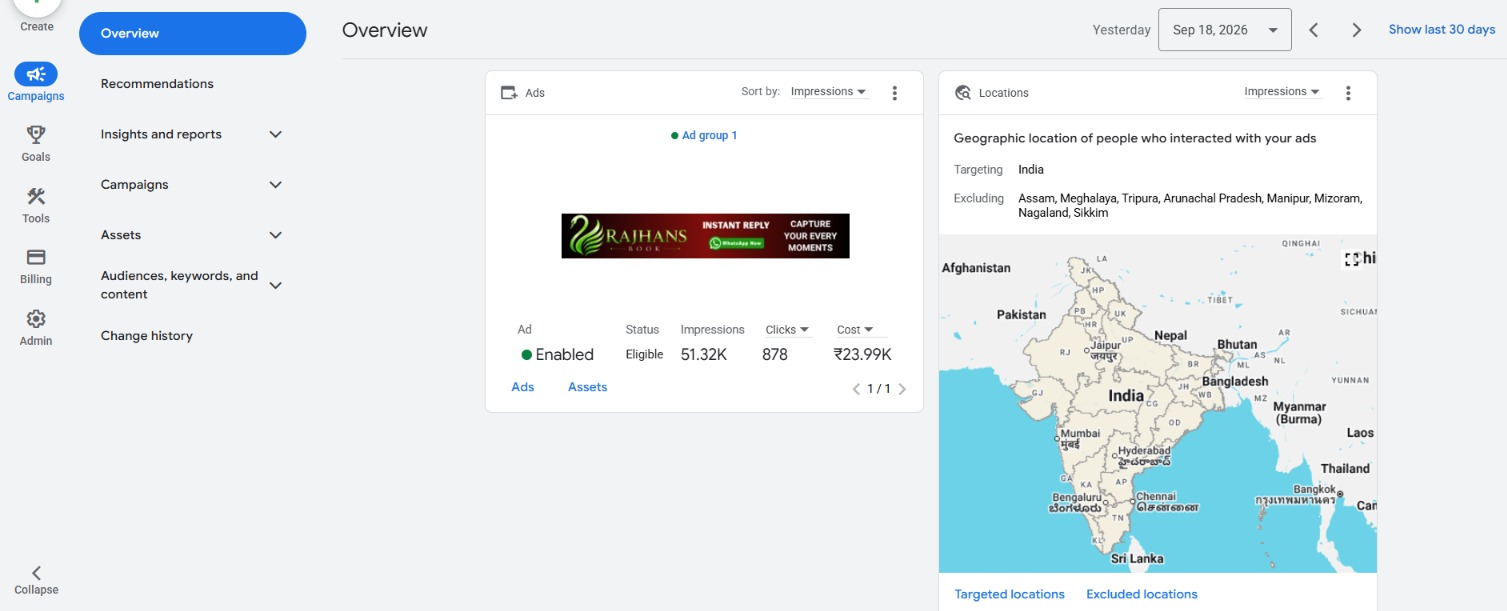The image size is (1507, 611).
Task: Open the Excluded locations link
Action: tap(1142, 594)
